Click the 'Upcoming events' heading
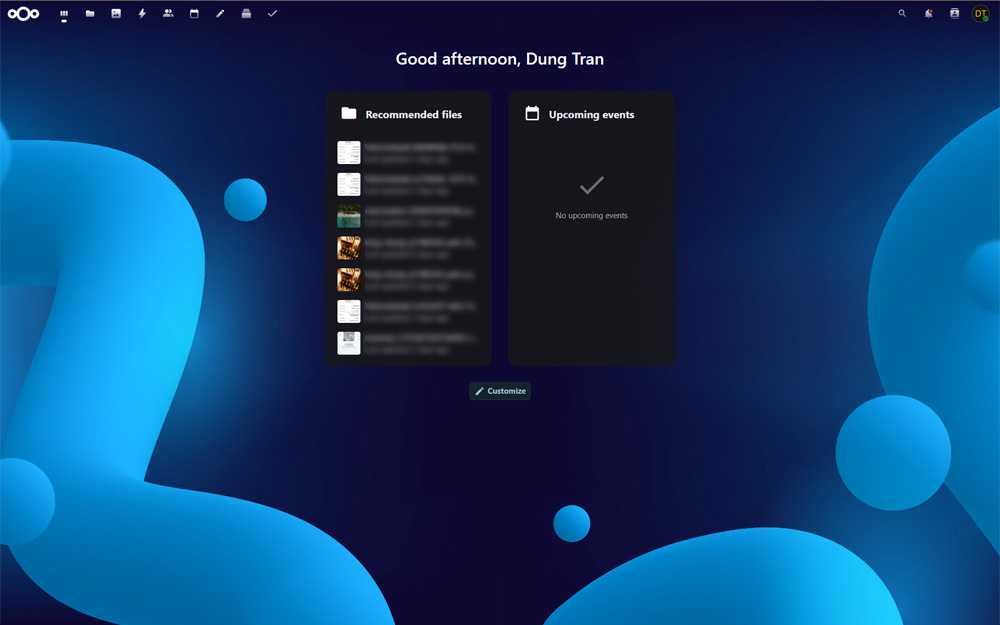Screen dimensions: 1000x625 click(591, 115)
